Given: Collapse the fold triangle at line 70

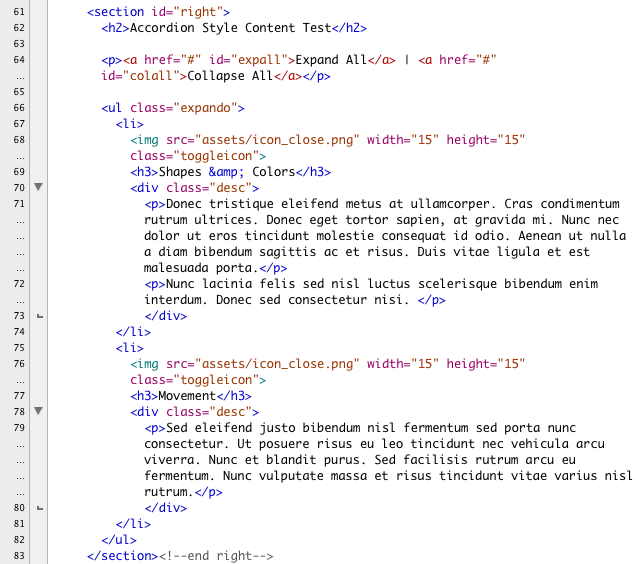Looking at the screenshot, I should 38,187.
